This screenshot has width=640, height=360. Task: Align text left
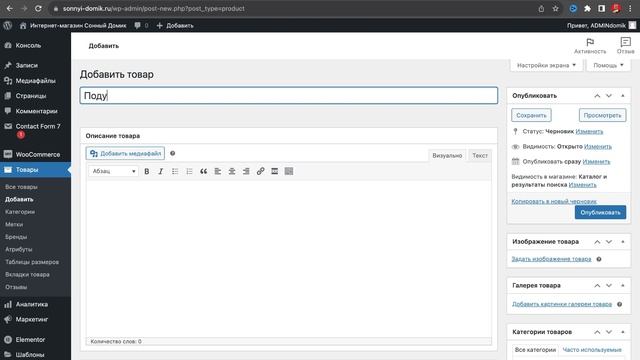click(218, 171)
